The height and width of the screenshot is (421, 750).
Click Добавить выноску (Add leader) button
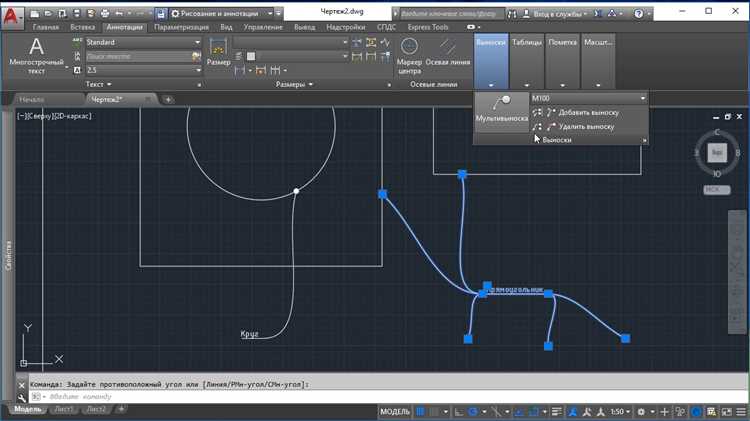(578, 112)
